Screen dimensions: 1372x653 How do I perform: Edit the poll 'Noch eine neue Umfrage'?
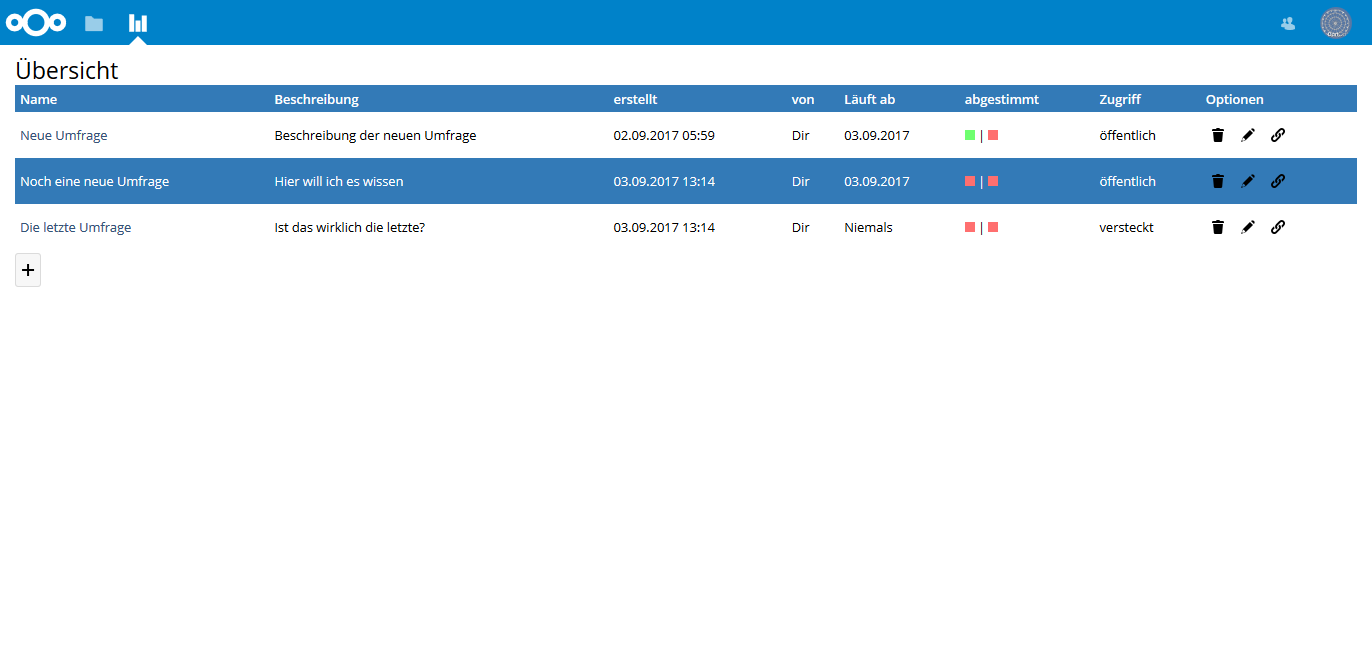[1247, 181]
